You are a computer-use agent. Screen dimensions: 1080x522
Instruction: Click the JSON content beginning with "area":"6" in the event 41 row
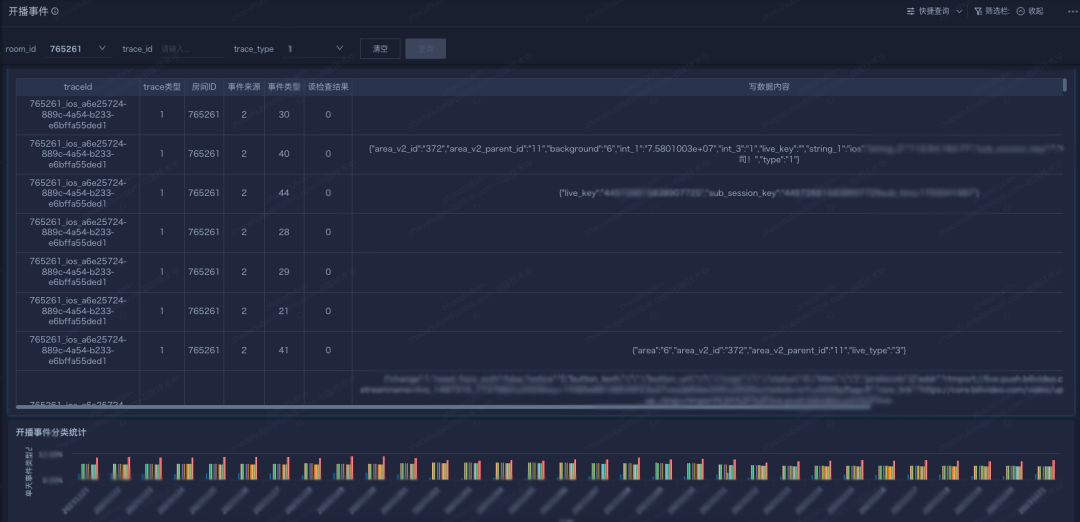[769, 351]
